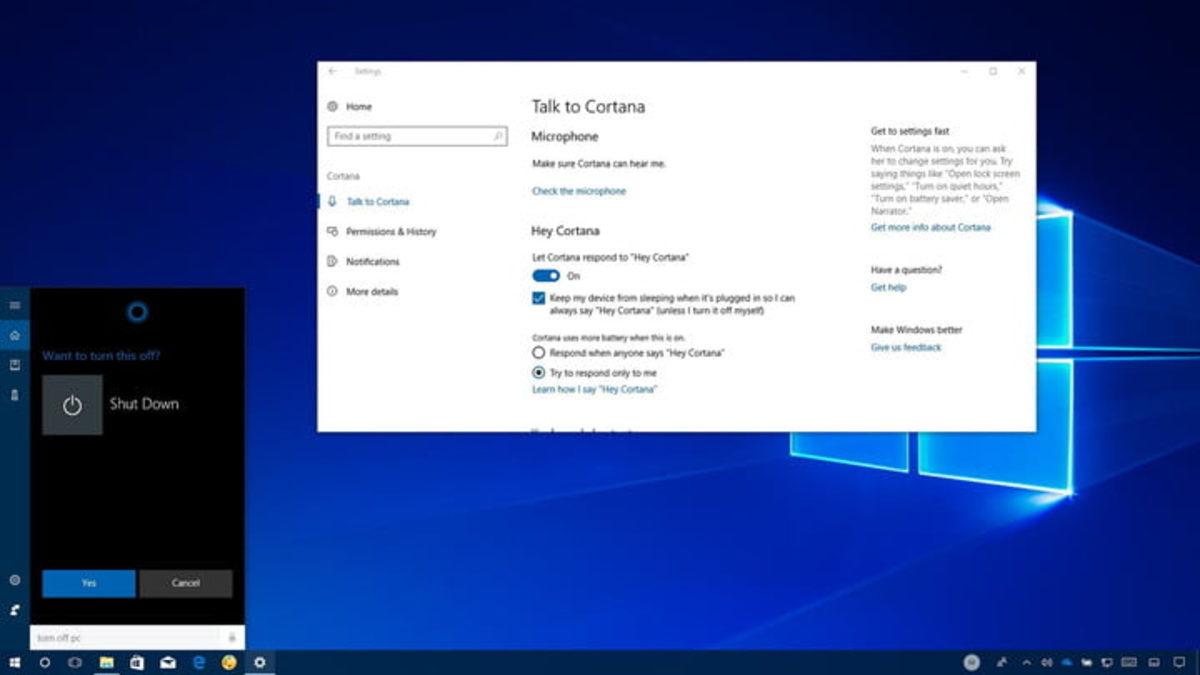Launch Microsoft Store from the taskbar

pyautogui.click(x=135, y=661)
